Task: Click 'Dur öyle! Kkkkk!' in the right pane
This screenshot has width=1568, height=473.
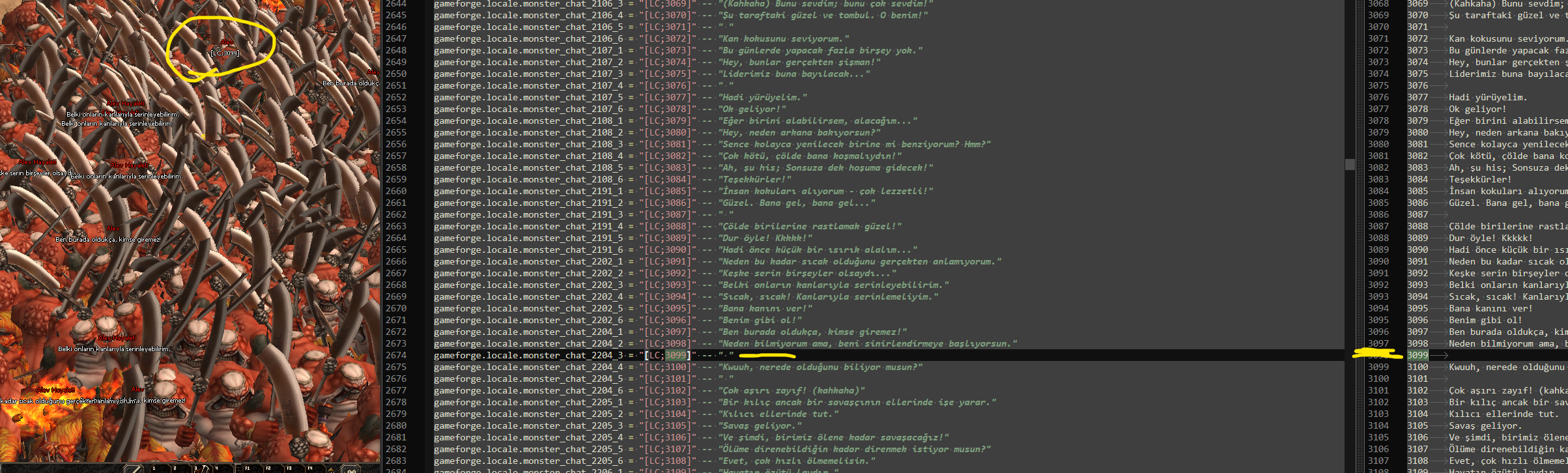Action: click(x=1490, y=238)
